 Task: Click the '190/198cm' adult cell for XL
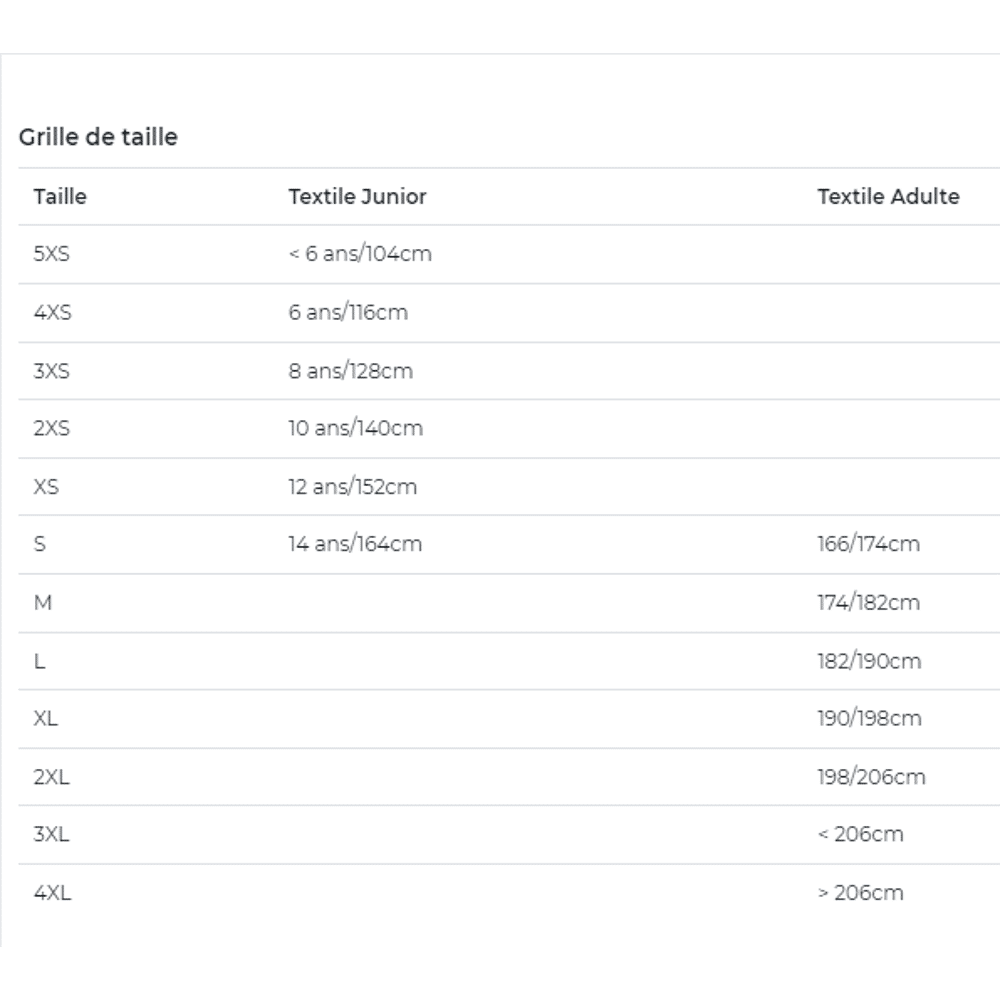(869, 719)
